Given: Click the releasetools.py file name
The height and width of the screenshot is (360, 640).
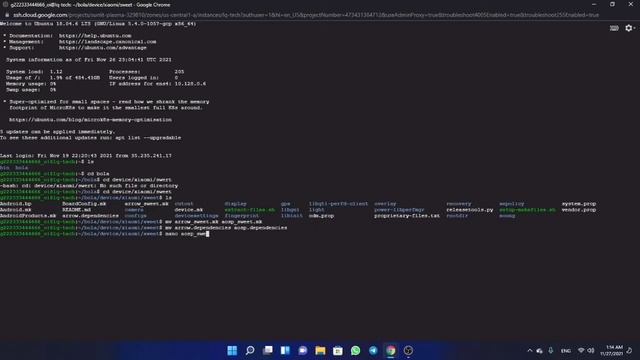Looking at the screenshot, I should point(469,210).
